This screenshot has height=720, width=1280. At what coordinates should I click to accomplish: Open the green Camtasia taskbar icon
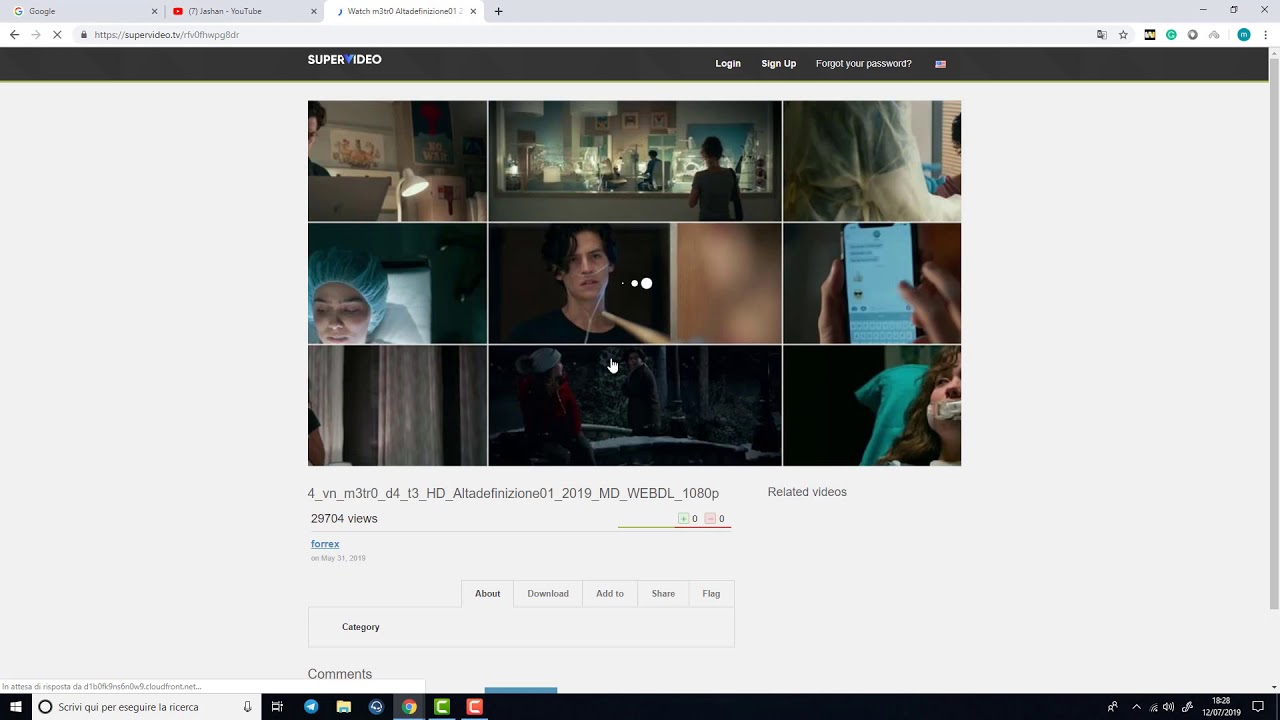(x=442, y=707)
